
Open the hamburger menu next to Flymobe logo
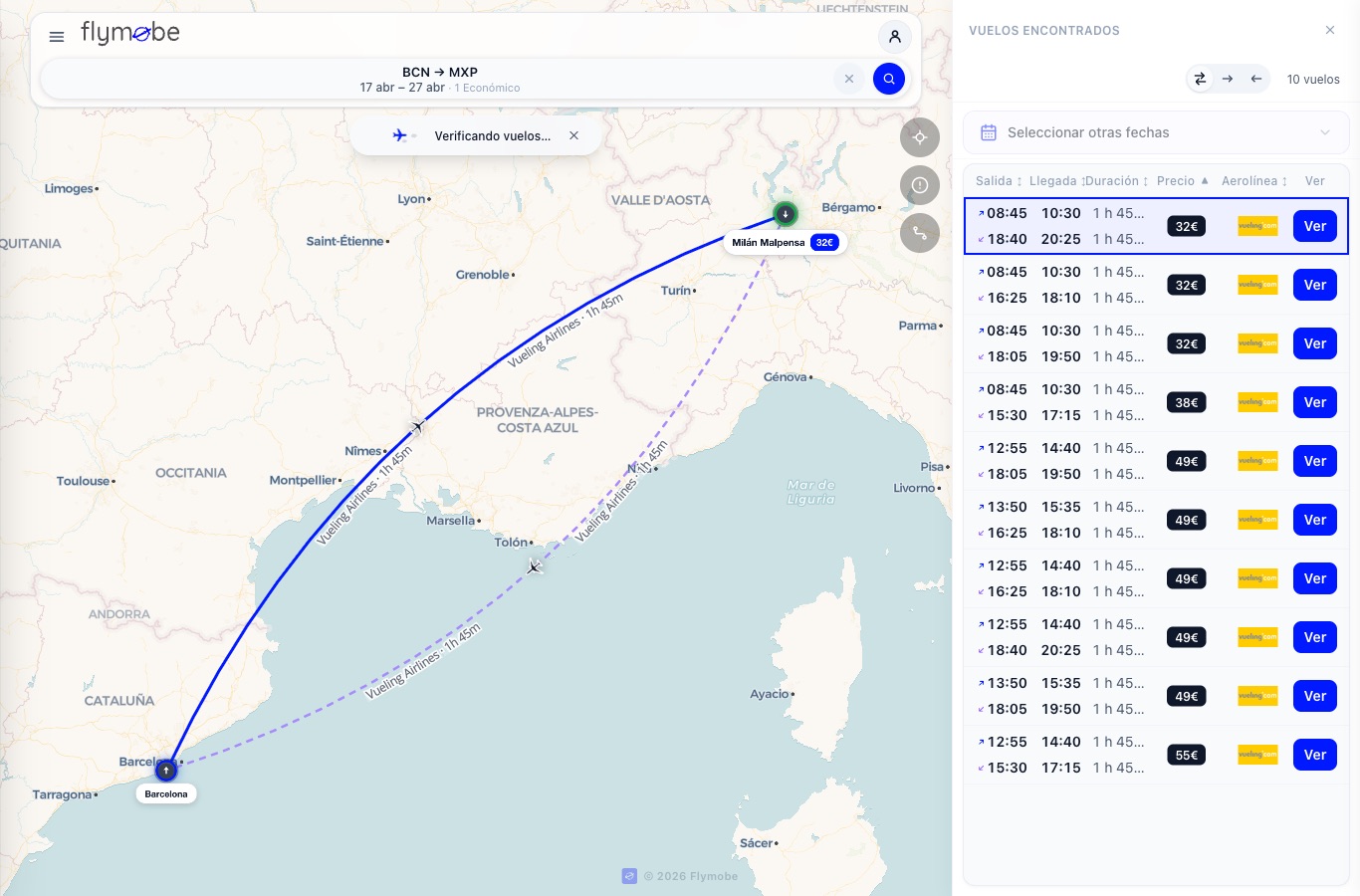(x=57, y=37)
